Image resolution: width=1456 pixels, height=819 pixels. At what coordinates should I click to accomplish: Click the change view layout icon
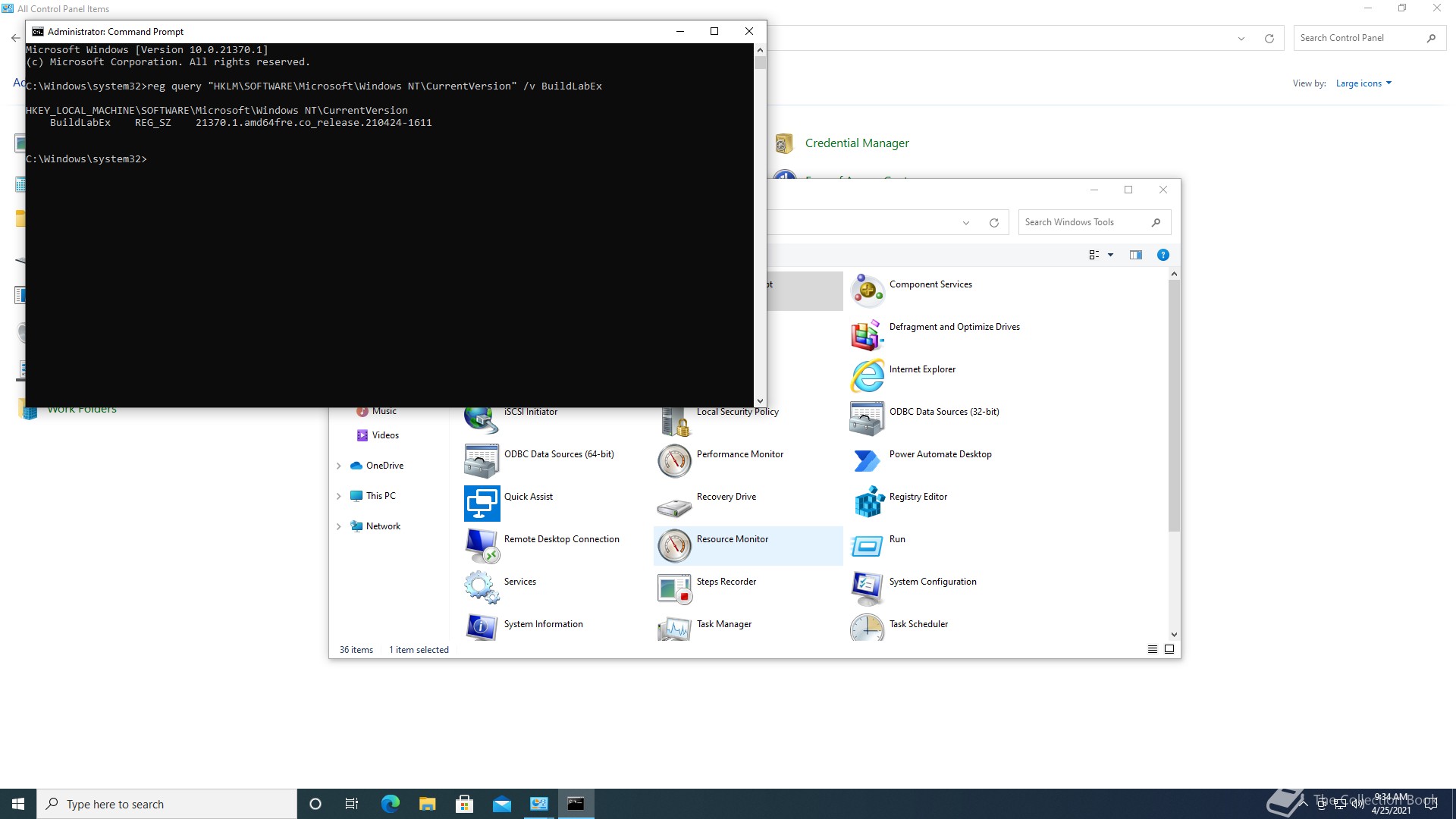pyautogui.click(x=1094, y=255)
